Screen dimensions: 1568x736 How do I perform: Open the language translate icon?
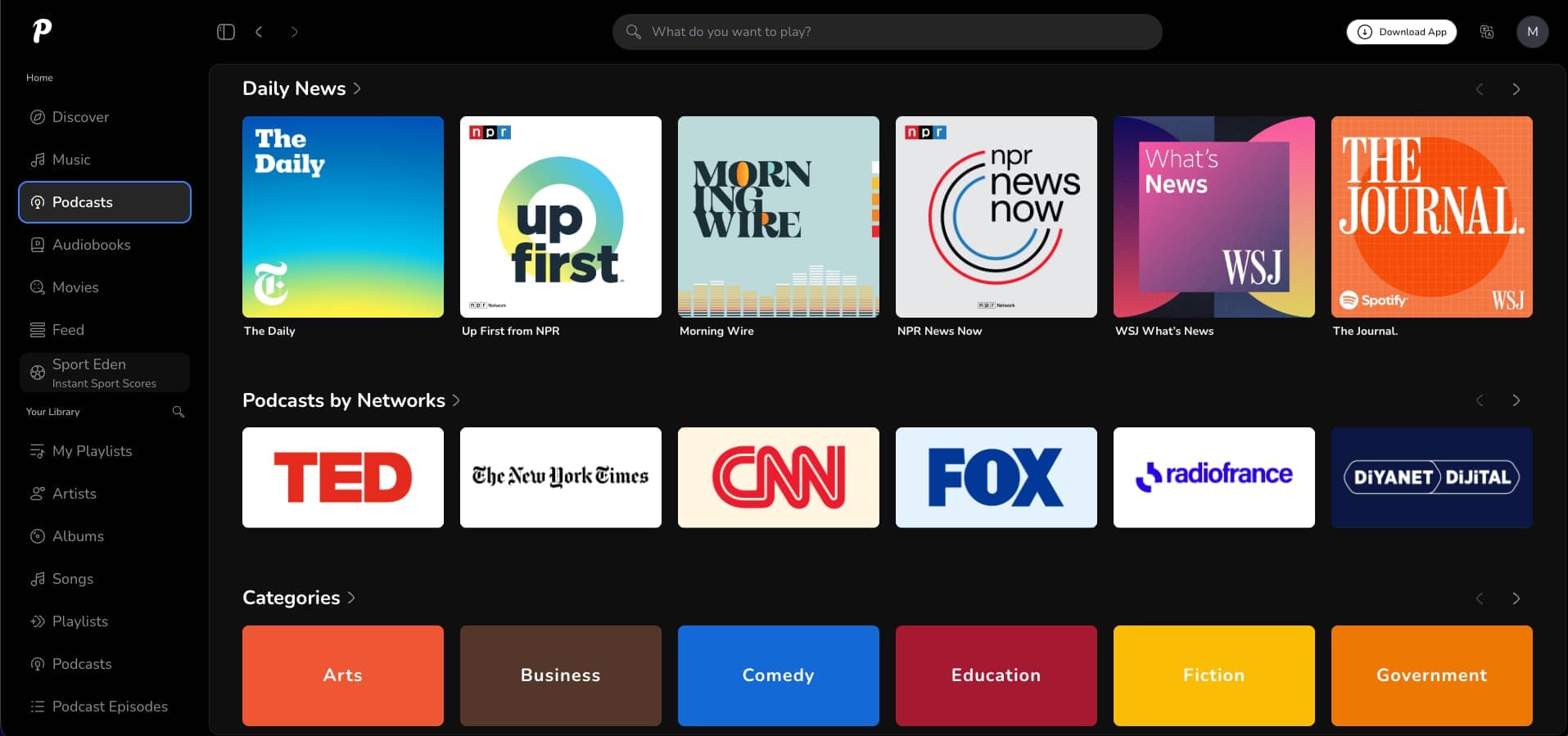point(1487,32)
